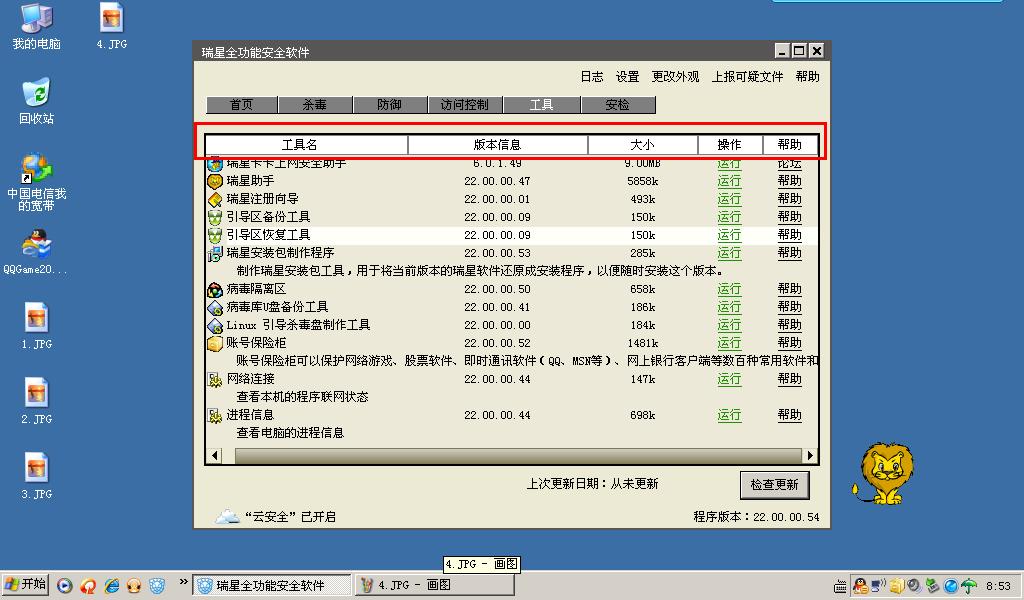Switch to the 安检 tab
This screenshot has height=600, width=1024.
(x=618, y=104)
